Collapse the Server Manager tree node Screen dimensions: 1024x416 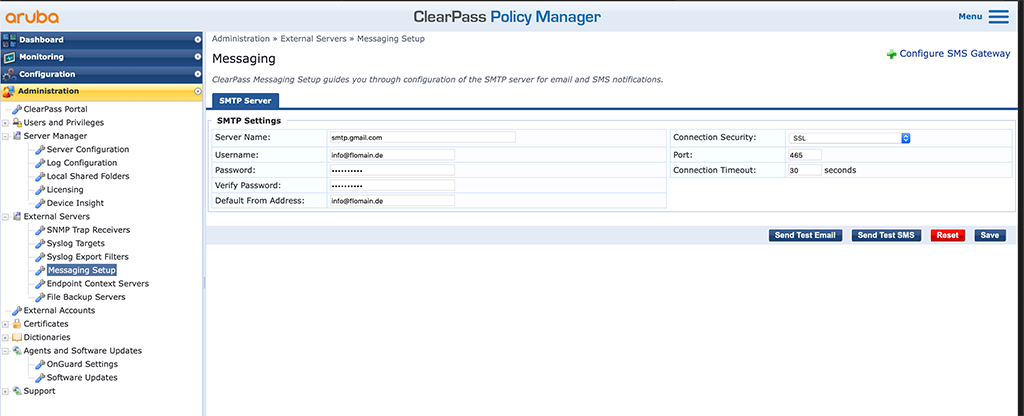[5, 136]
